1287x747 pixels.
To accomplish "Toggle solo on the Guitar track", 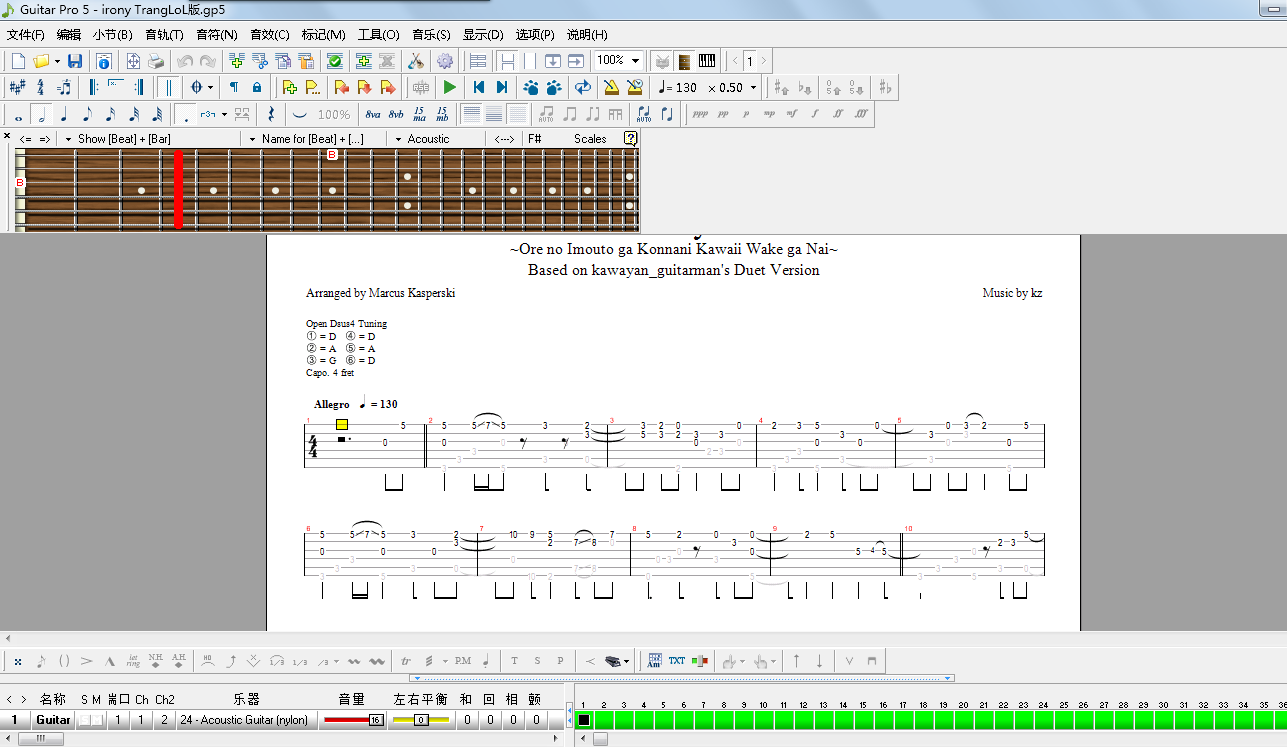I will tap(86, 720).
